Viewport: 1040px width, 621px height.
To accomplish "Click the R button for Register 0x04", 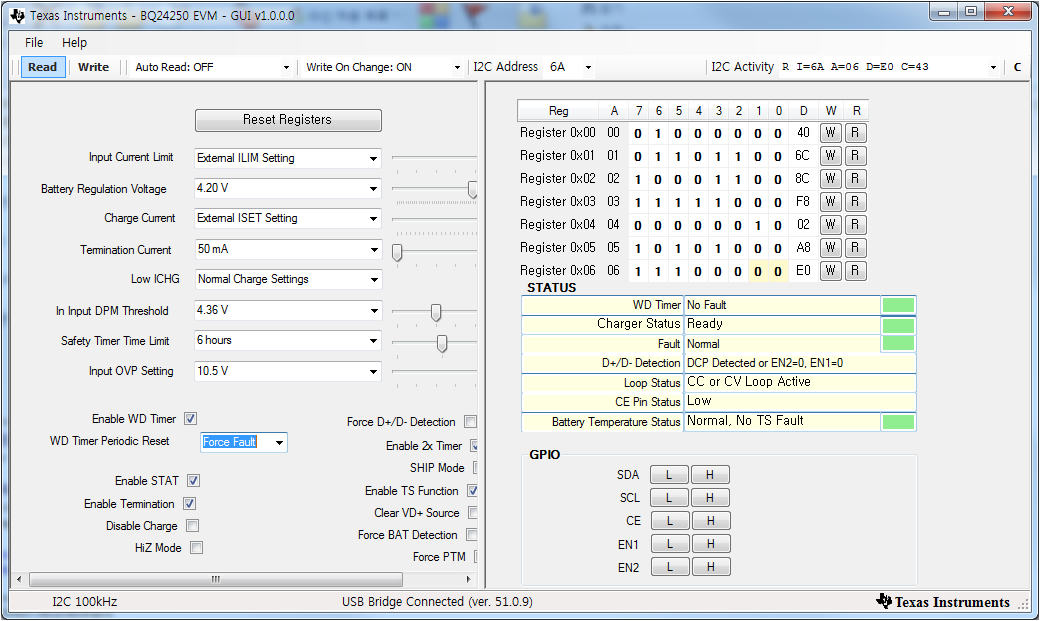I will coord(856,225).
